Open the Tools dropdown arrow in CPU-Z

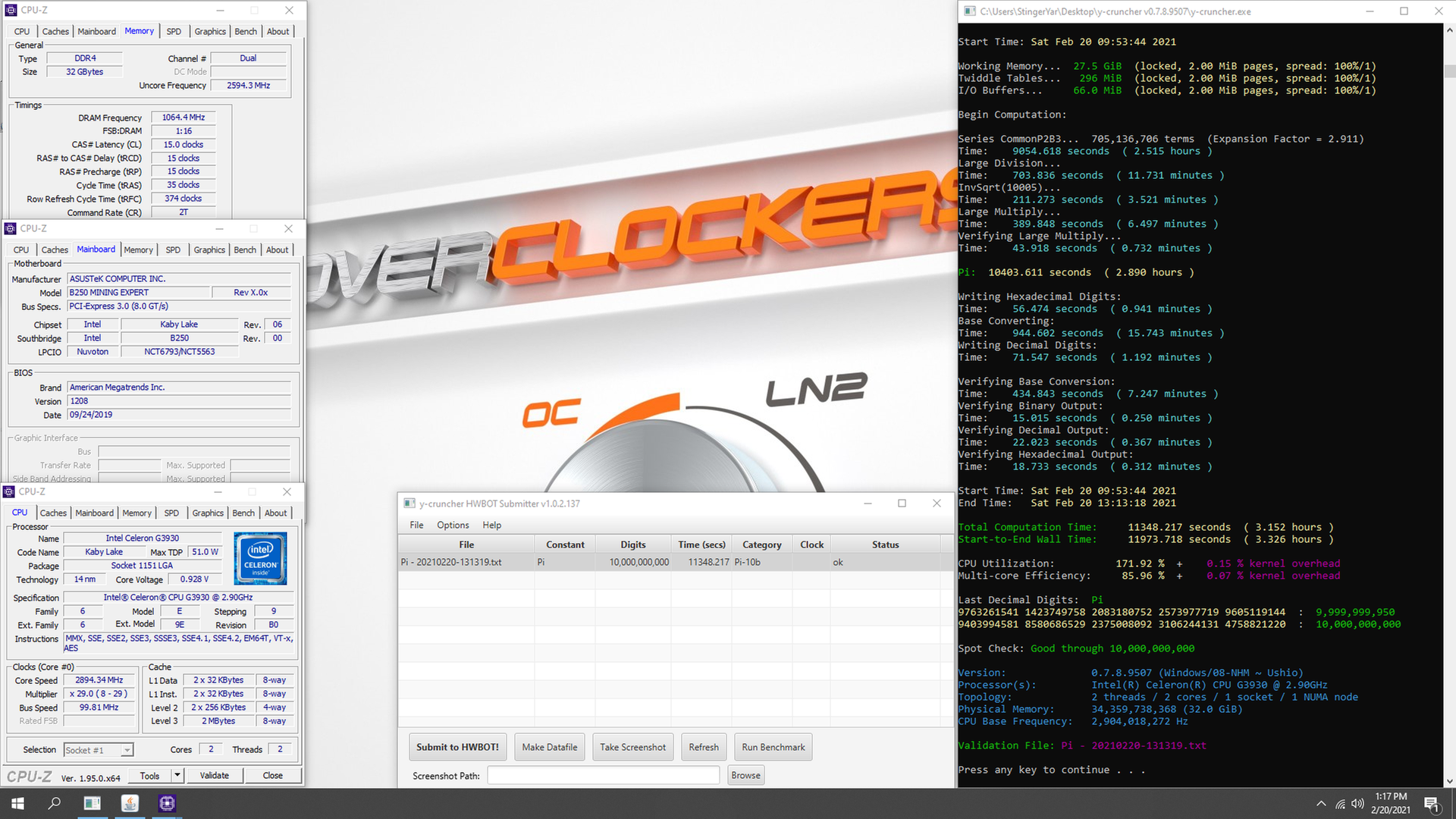tap(177, 775)
